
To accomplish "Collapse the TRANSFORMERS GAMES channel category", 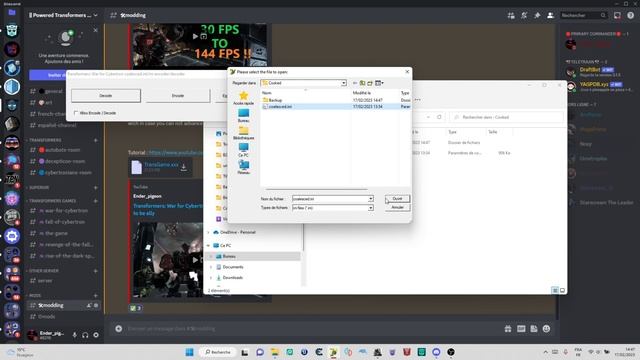I will (52, 201).
